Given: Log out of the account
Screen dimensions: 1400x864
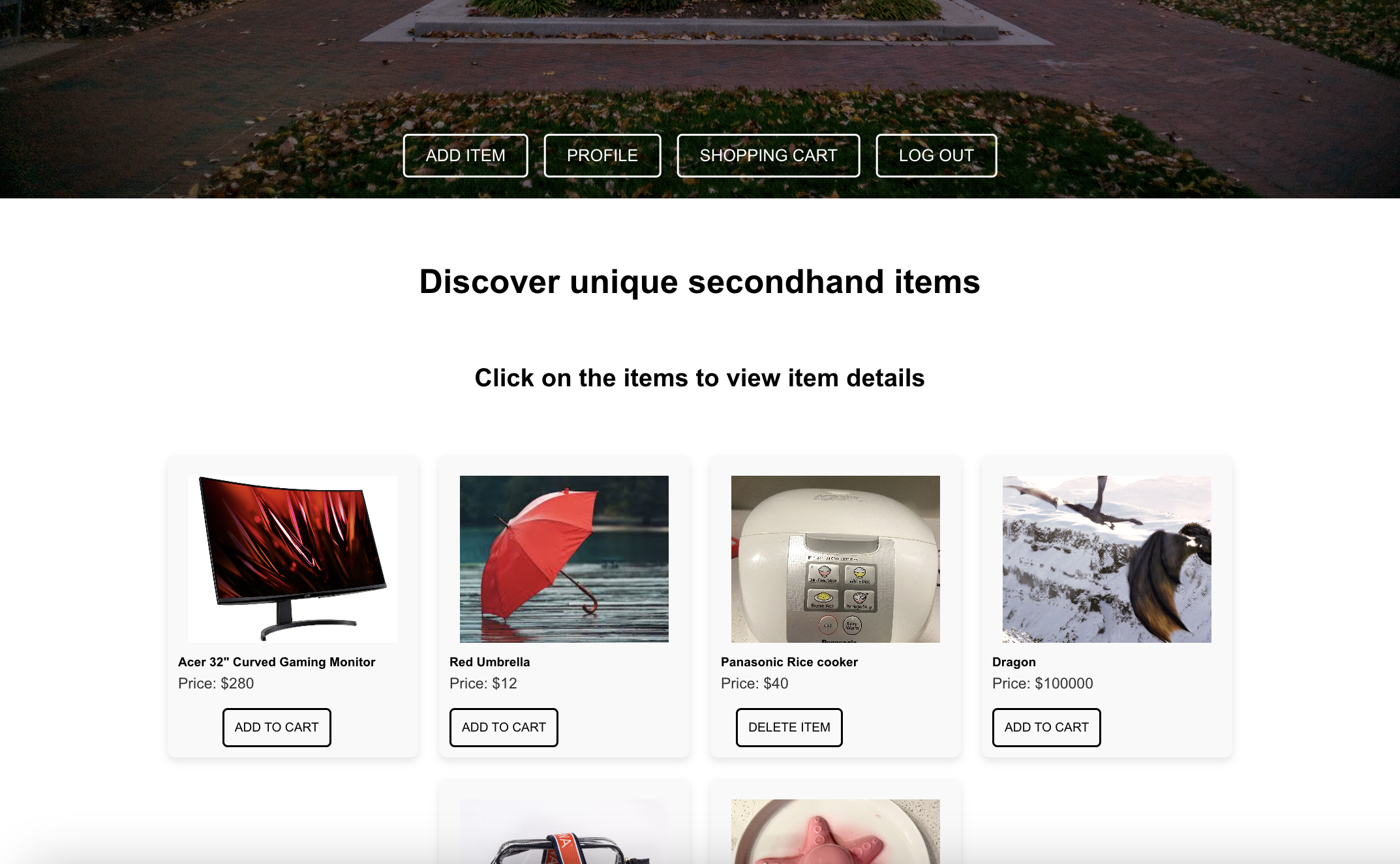Looking at the screenshot, I should (x=936, y=155).
